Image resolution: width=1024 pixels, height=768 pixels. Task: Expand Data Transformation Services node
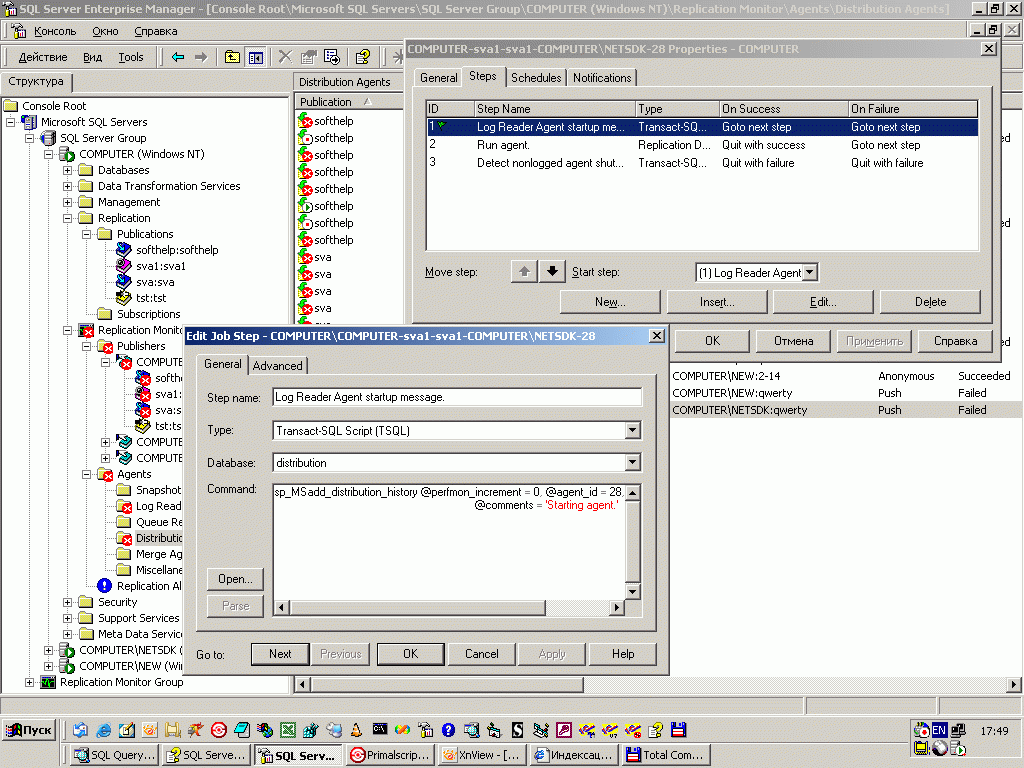[x=67, y=187]
